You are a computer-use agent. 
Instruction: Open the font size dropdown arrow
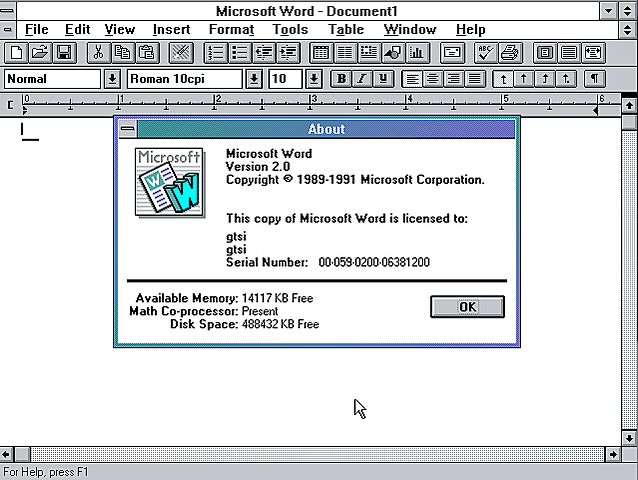point(314,79)
